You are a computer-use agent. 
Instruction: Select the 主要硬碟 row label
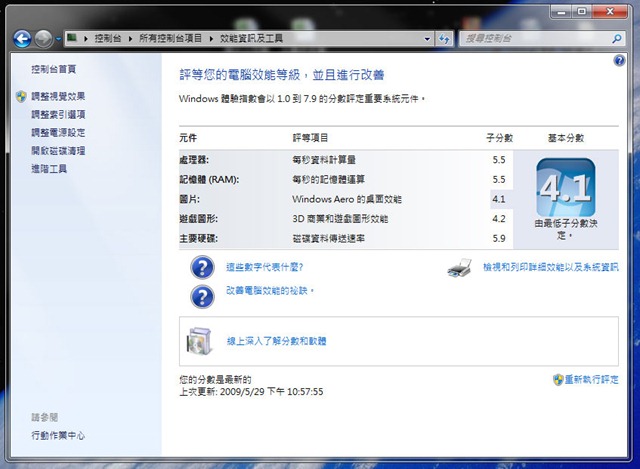point(198,238)
